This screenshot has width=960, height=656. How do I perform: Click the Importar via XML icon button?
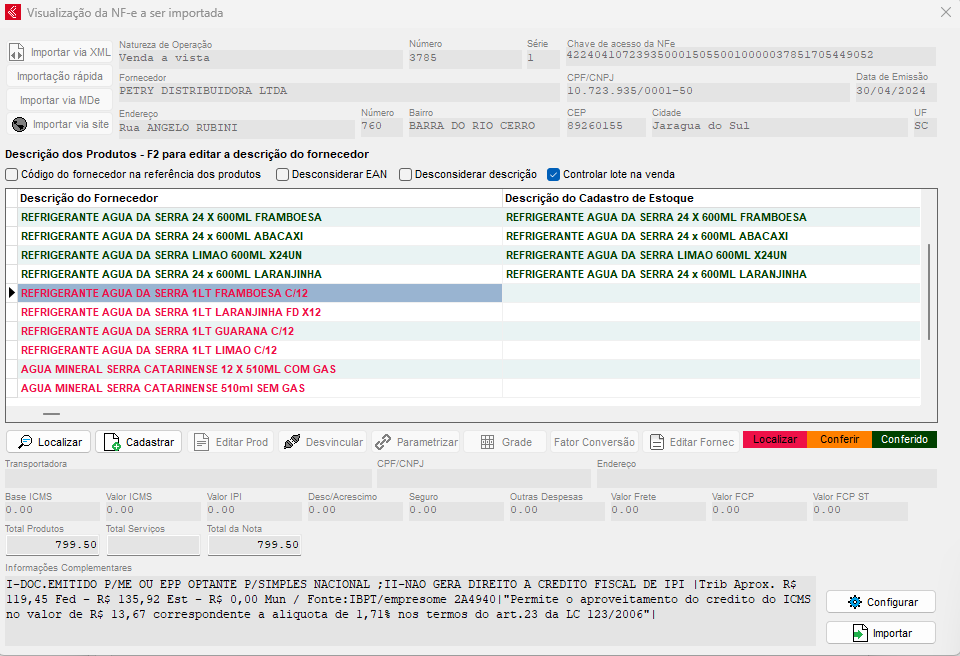[x=20, y=52]
